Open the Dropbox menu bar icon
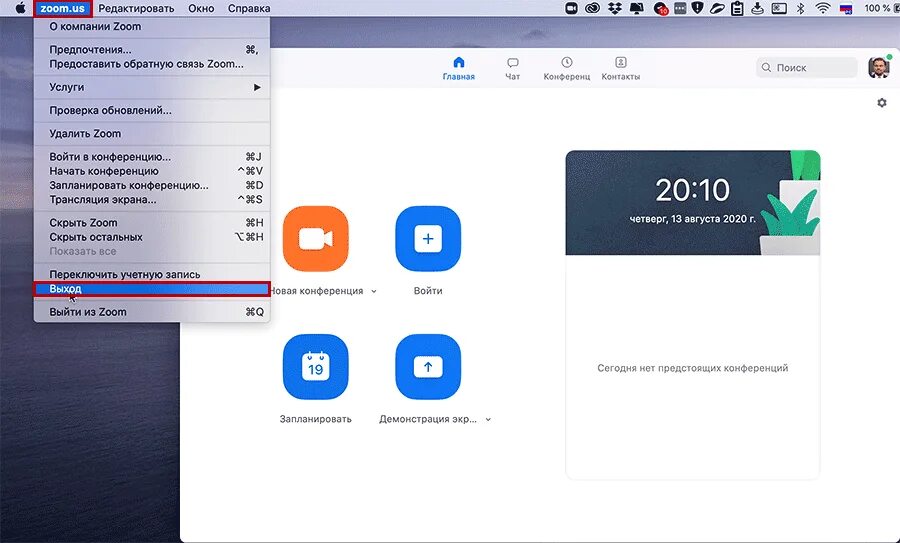This screenshot has width=900, height=543. tap(615, 8)
